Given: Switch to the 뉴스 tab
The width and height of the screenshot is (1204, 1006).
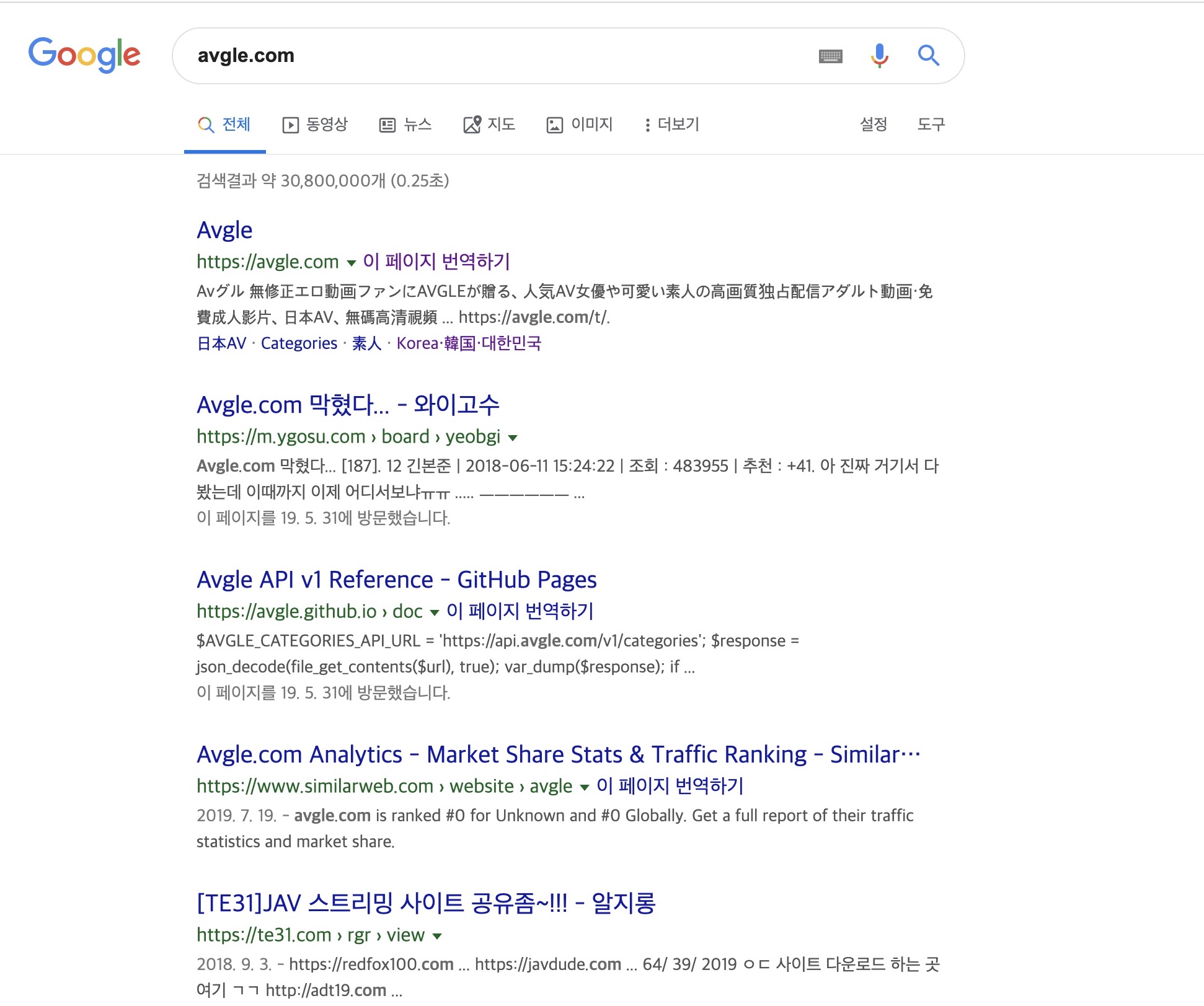Looking at the screenshot, I should (x=405, y=125).
